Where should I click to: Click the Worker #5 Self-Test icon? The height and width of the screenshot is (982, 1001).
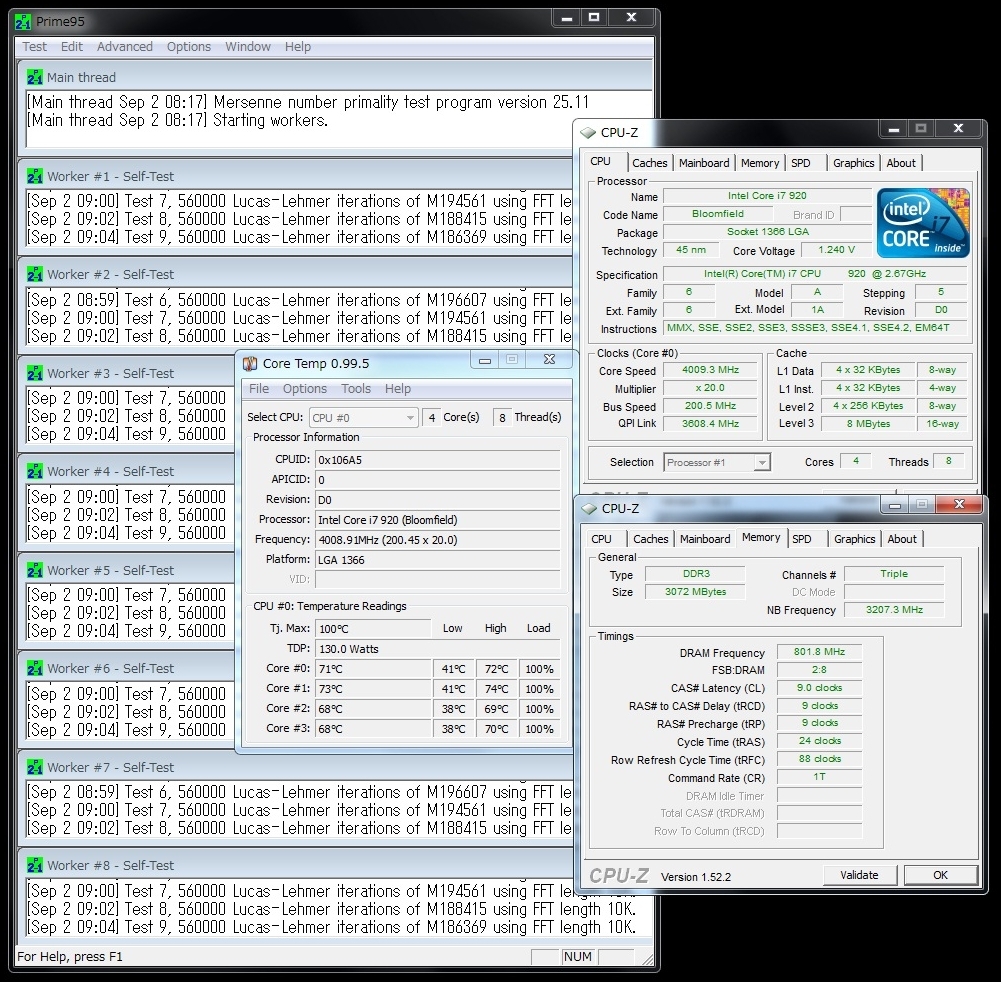[x=34, y=570]
